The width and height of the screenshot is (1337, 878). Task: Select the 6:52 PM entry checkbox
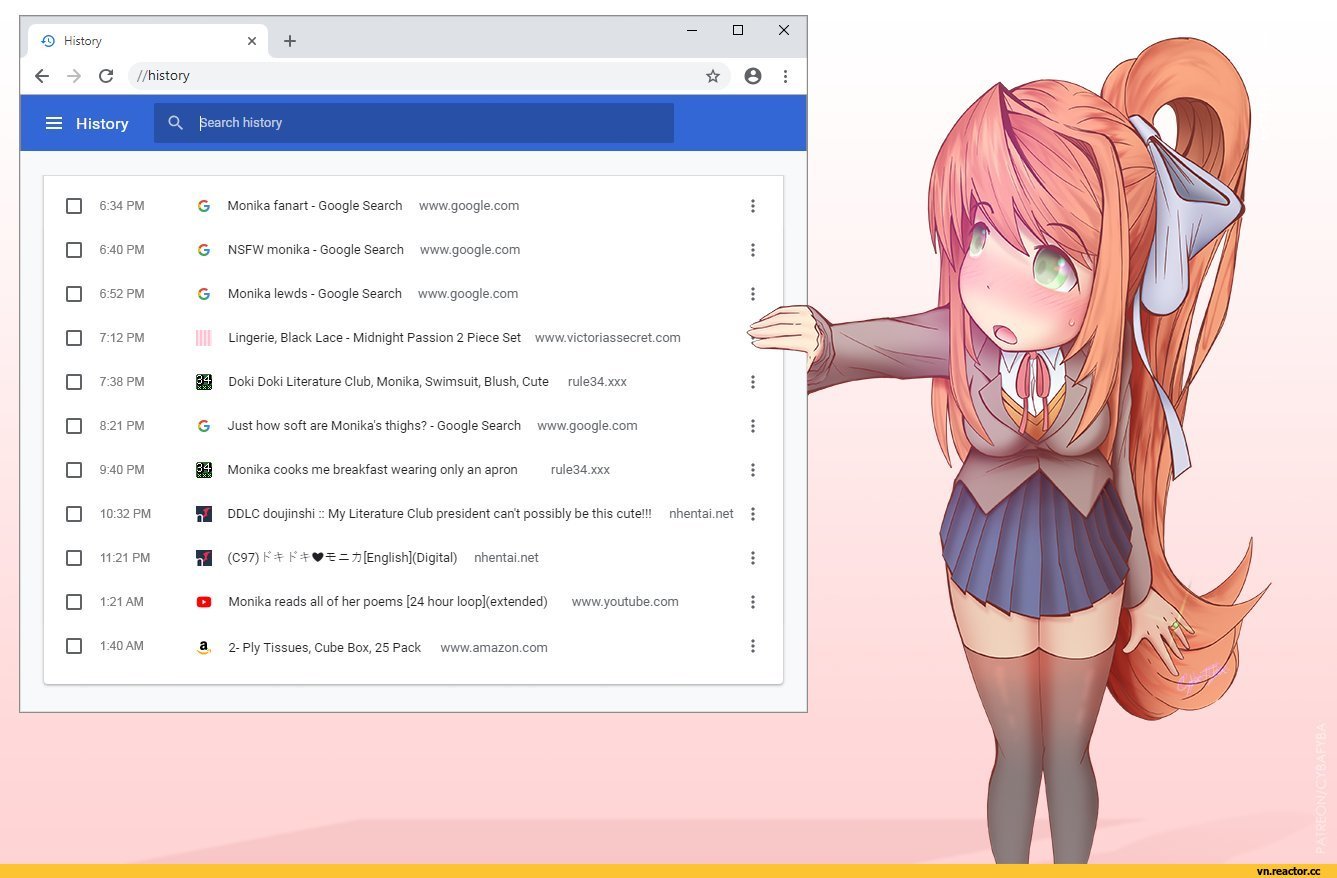[x=74, y=294]
